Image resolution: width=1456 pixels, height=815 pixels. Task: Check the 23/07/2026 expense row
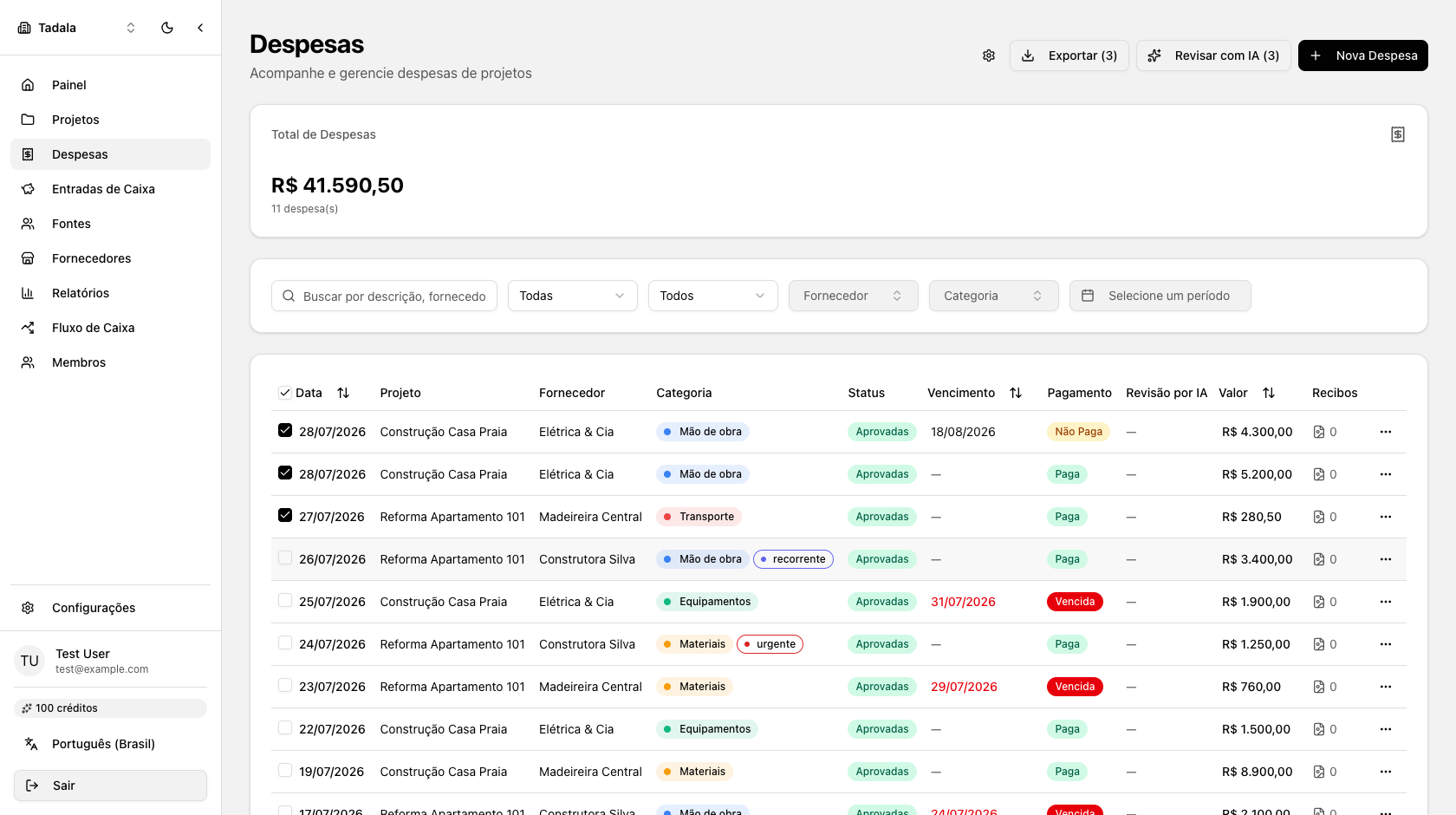point(285,685)
